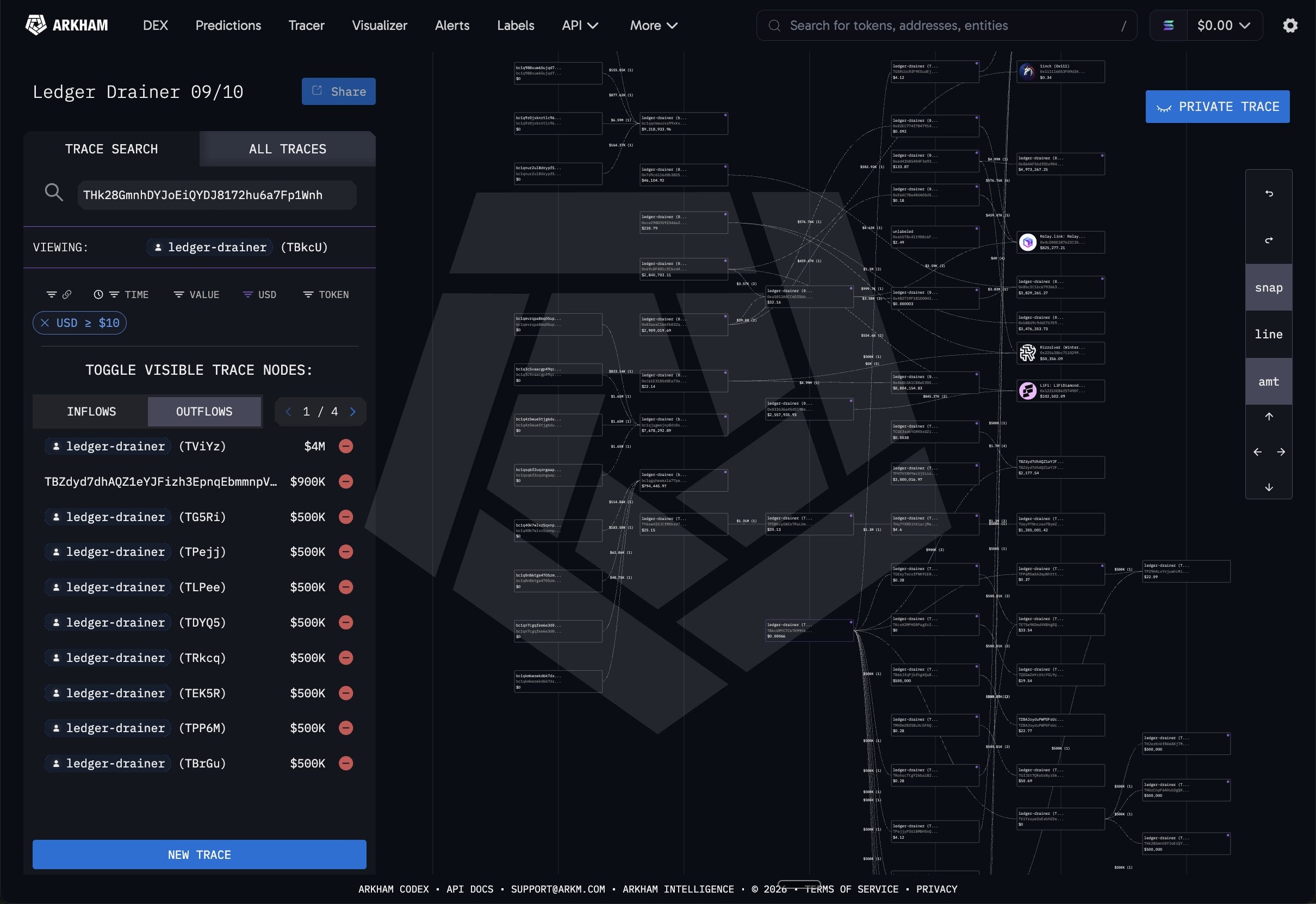Remove the TBZdyd7dhAQZ1eYJ $900K node
The height and width of the screenshot is (904, 1316).
(x=346, y=481)
